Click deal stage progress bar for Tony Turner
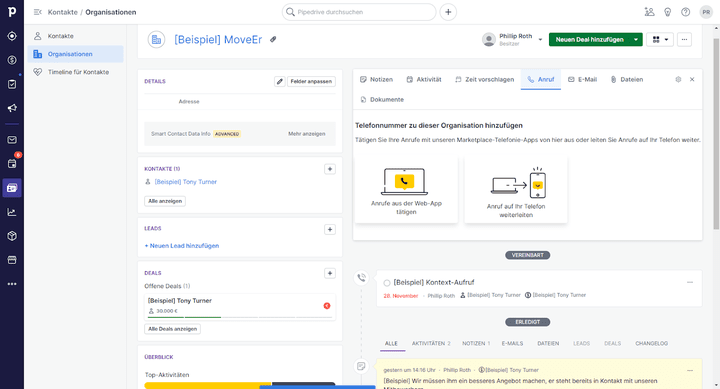 [x=240, y=317]
